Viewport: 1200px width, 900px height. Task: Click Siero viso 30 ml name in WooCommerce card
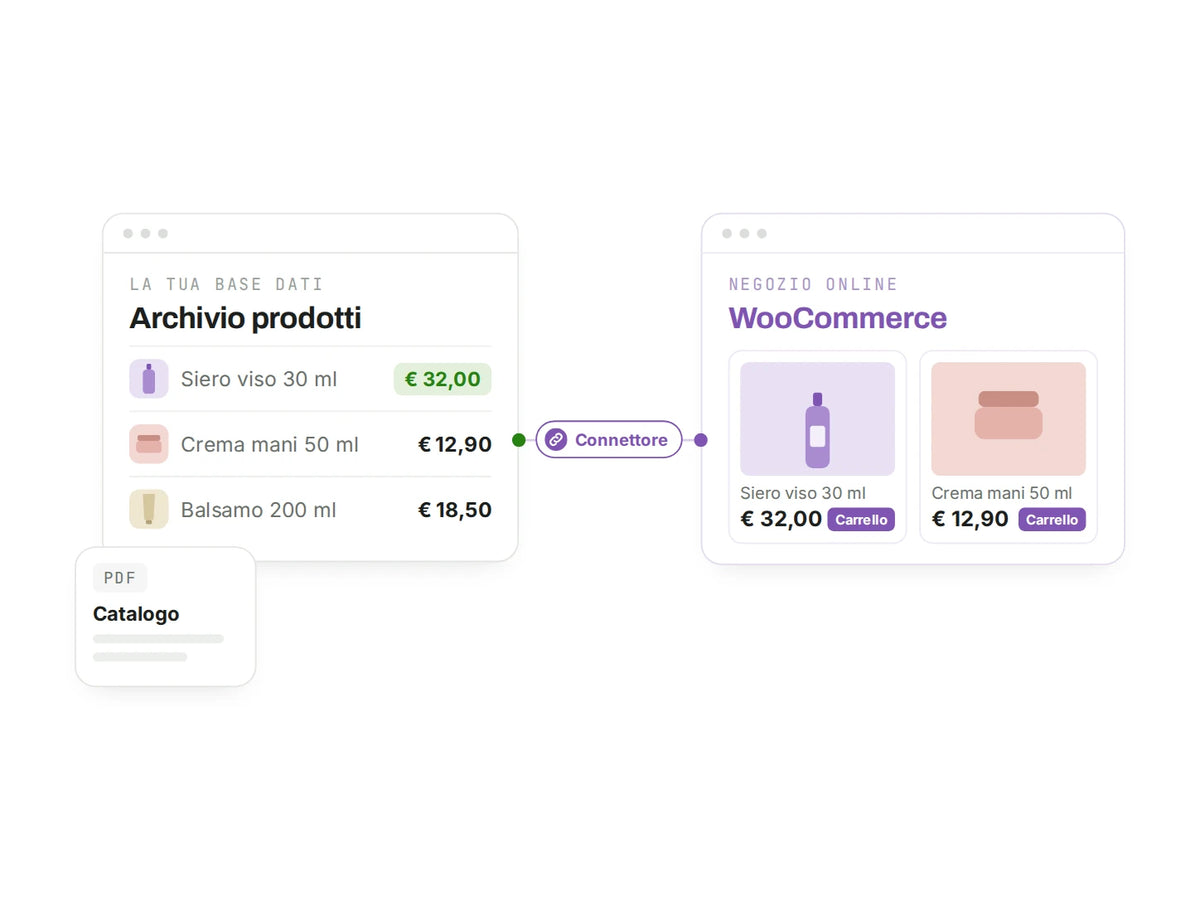point(803,493)
